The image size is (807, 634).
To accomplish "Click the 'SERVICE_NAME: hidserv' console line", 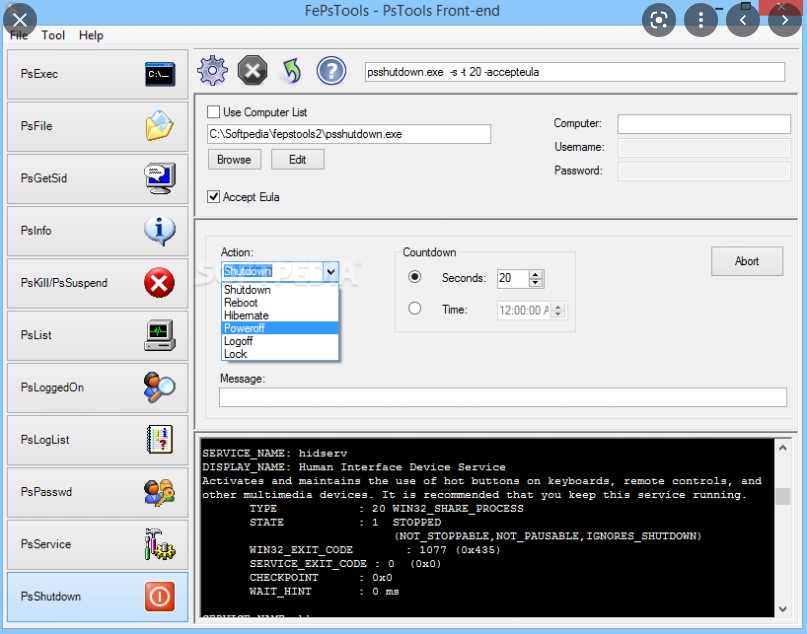I will 275,453.
